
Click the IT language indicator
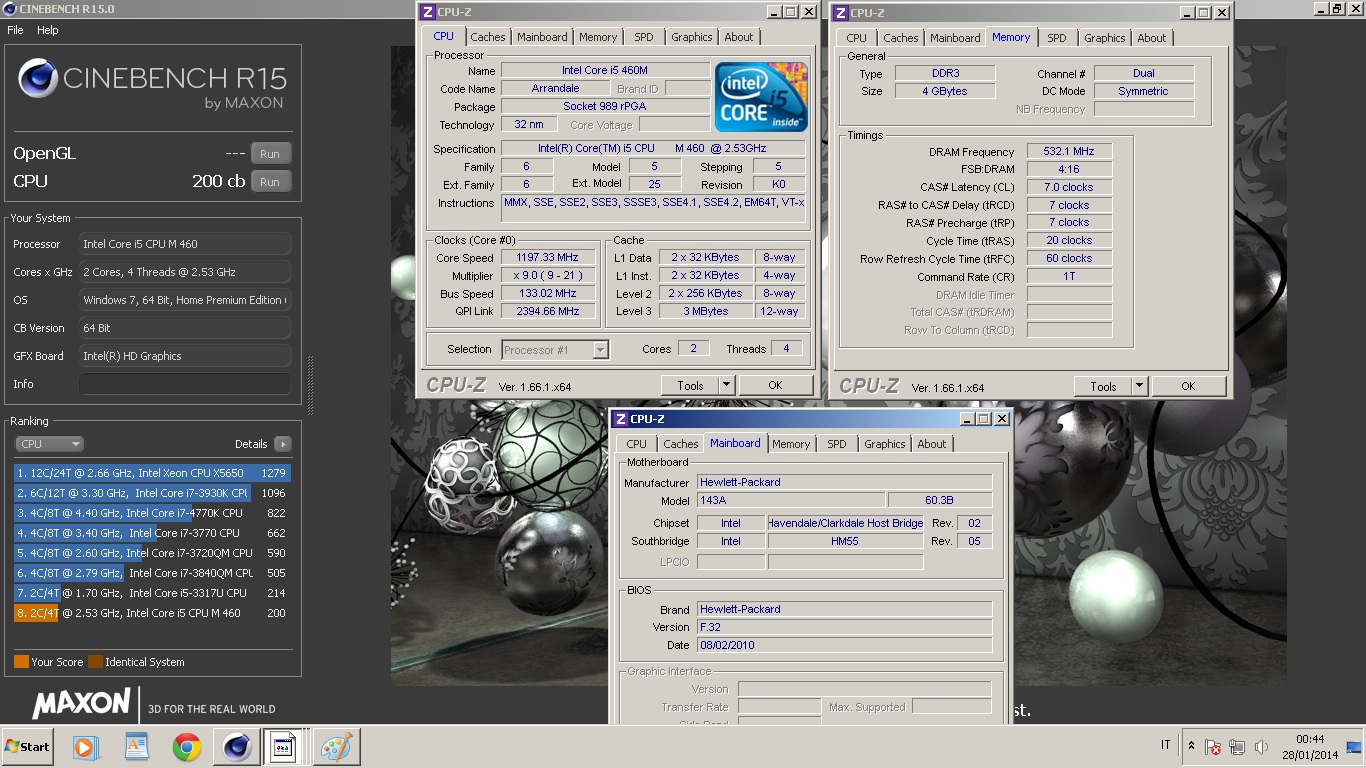click(x=1166, y=746)
